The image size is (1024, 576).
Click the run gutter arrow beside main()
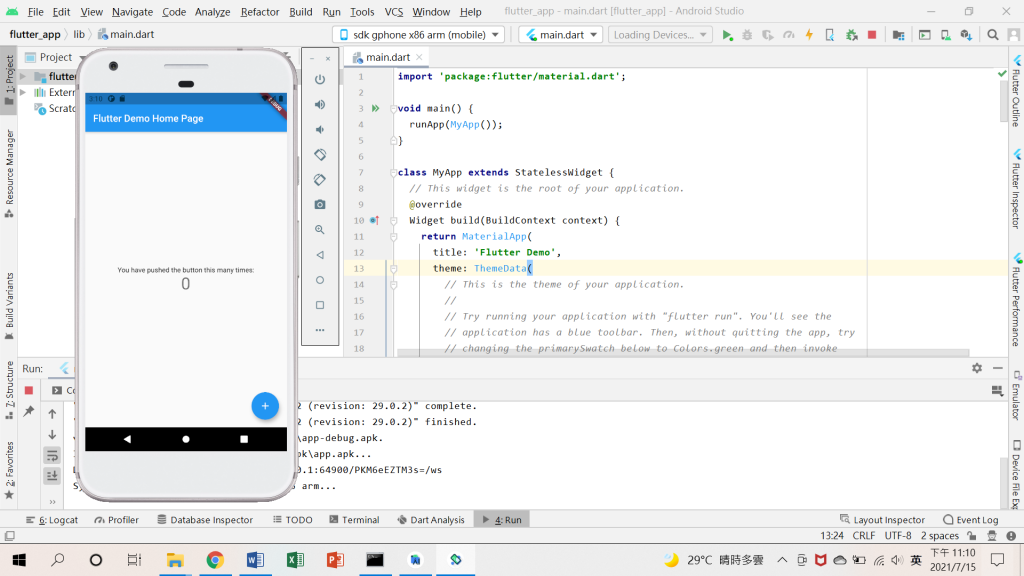[376, 108]
